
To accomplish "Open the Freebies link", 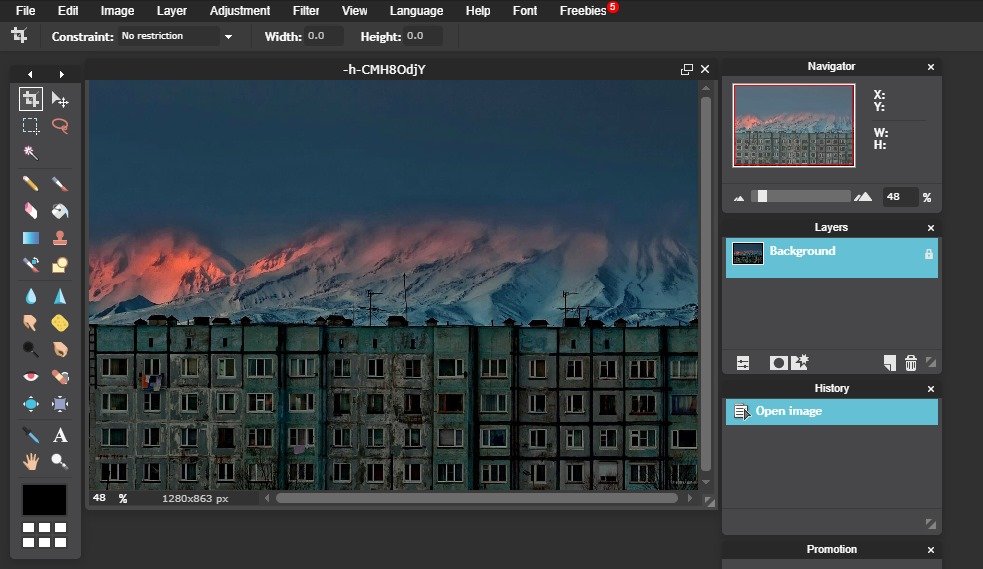I will (x=583, y=11).
